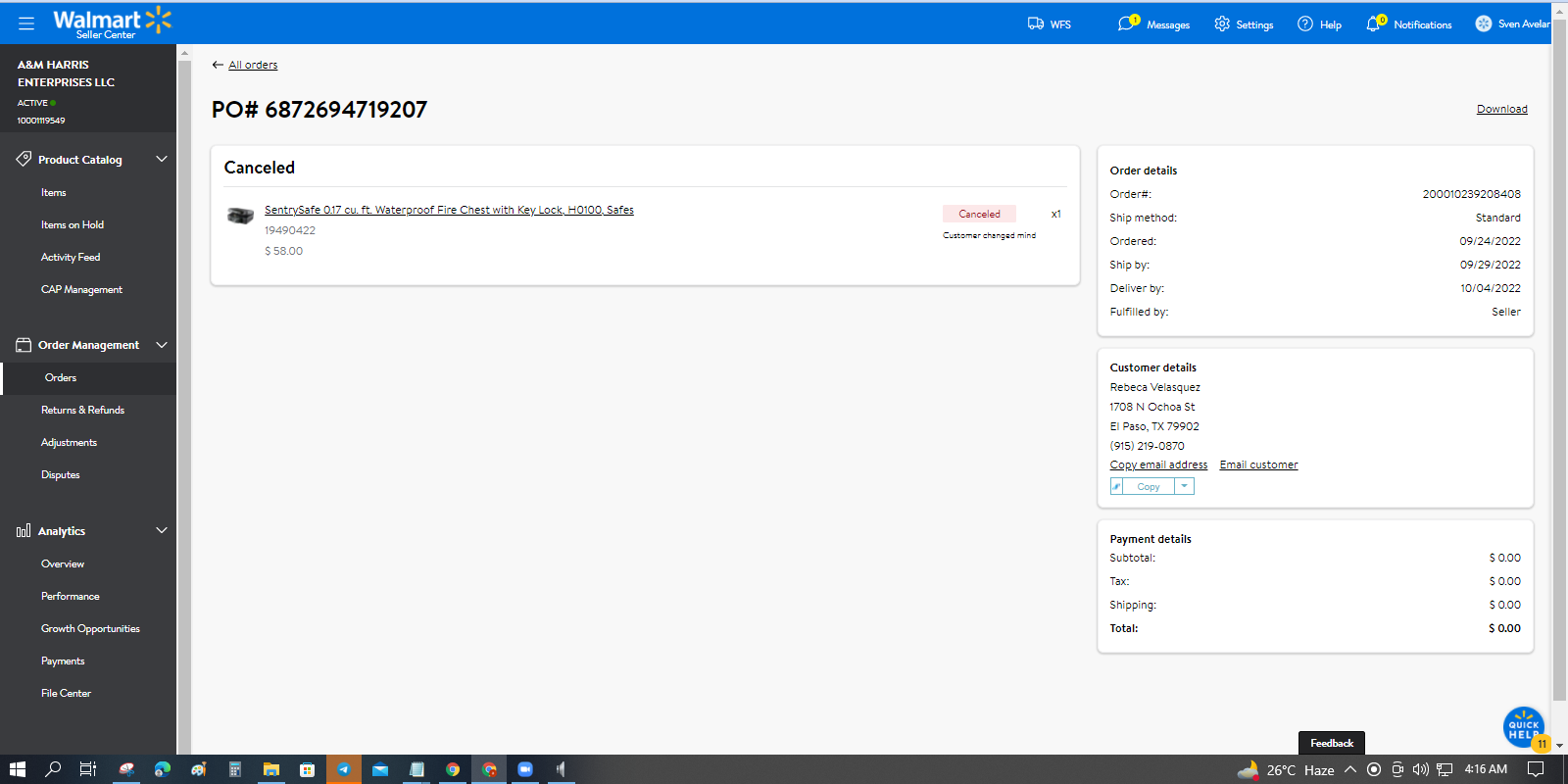The width and height of the screenshot is (1568, 784).
Task: Open CAP Management page
Action: (81, 290)
